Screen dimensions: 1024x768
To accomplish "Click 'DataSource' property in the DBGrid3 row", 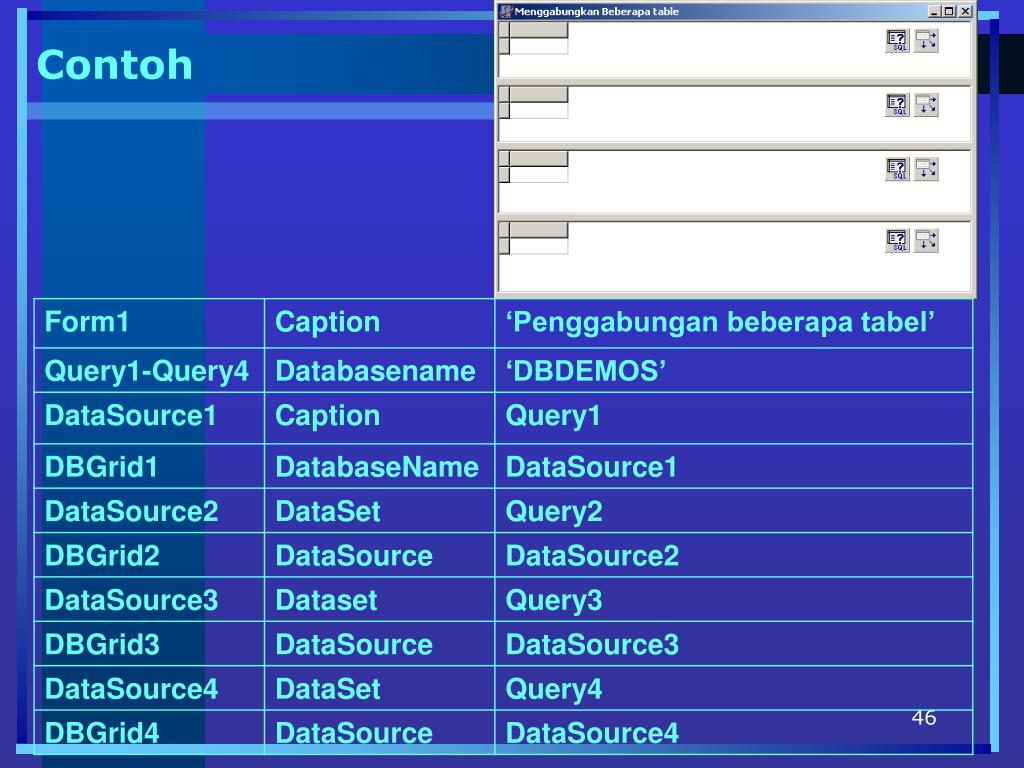I will click(379, 644).
